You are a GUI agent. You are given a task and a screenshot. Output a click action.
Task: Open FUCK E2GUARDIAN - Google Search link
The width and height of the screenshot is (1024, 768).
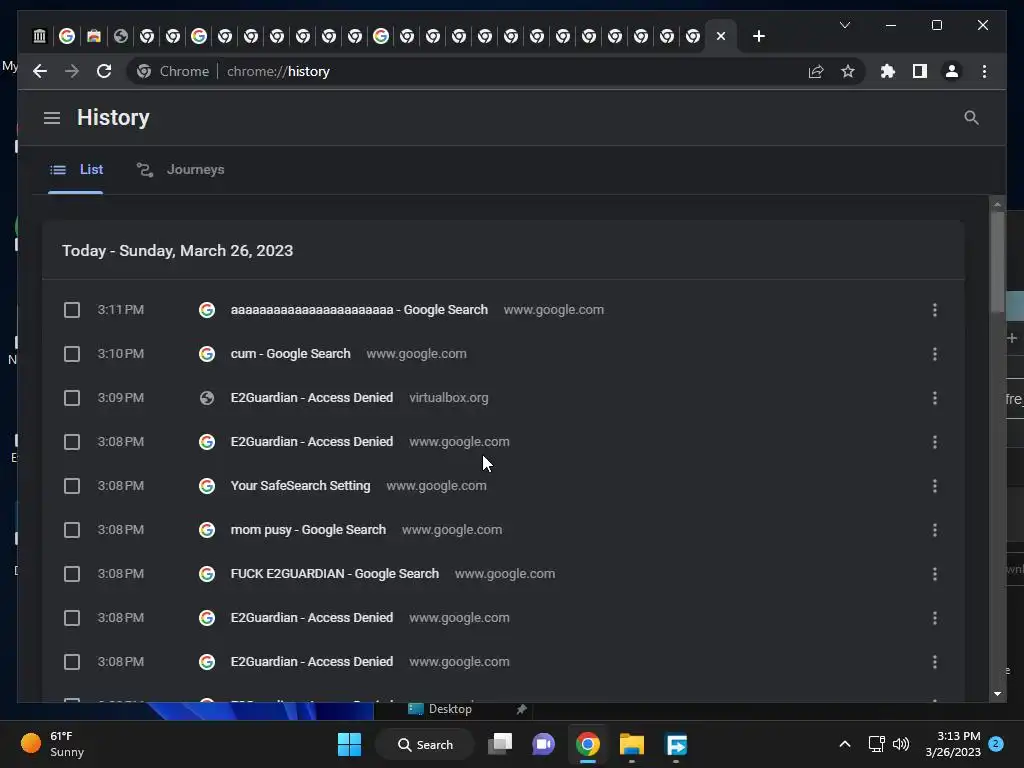334,574
